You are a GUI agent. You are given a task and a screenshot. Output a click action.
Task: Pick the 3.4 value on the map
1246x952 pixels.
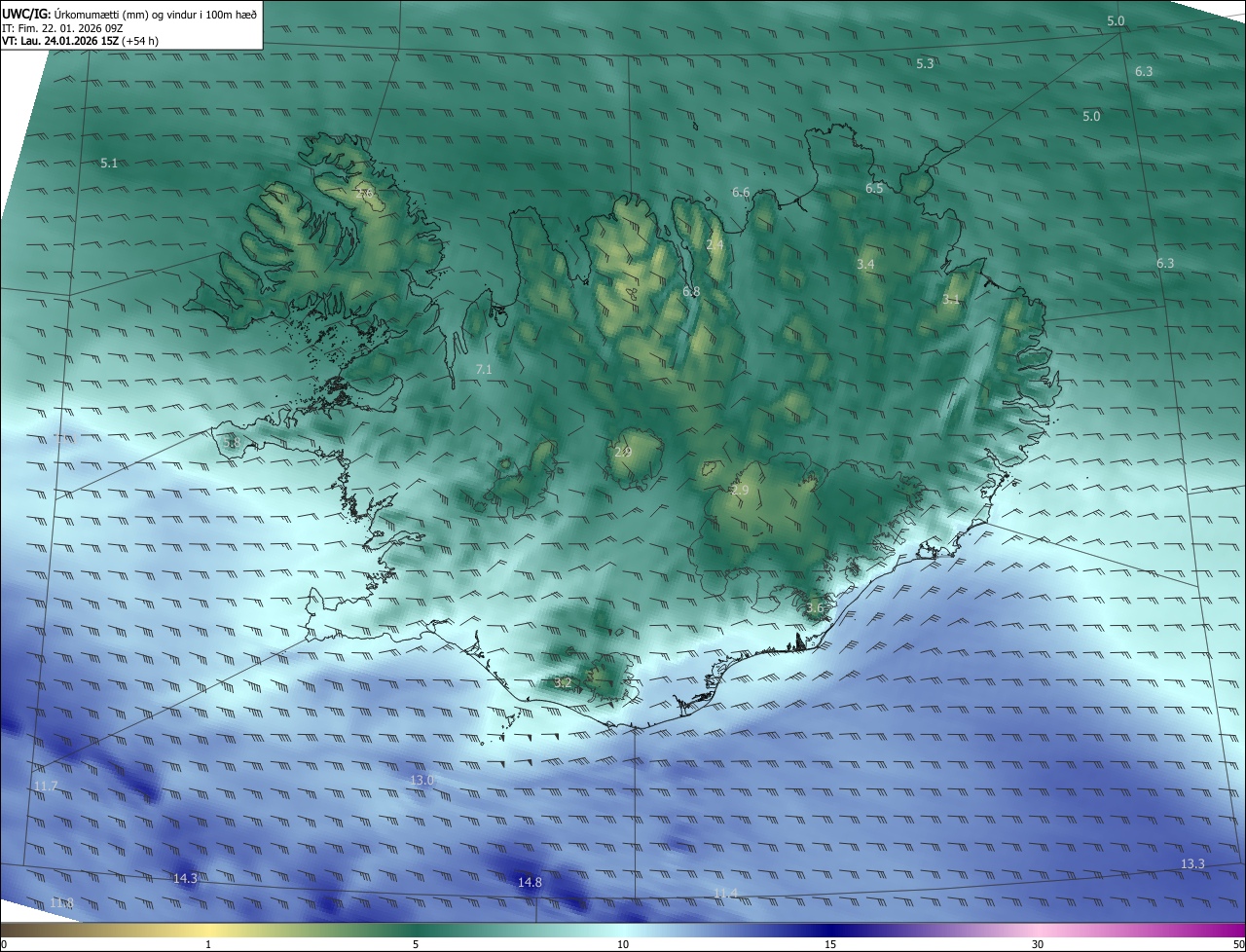click(x=865, y=265)
